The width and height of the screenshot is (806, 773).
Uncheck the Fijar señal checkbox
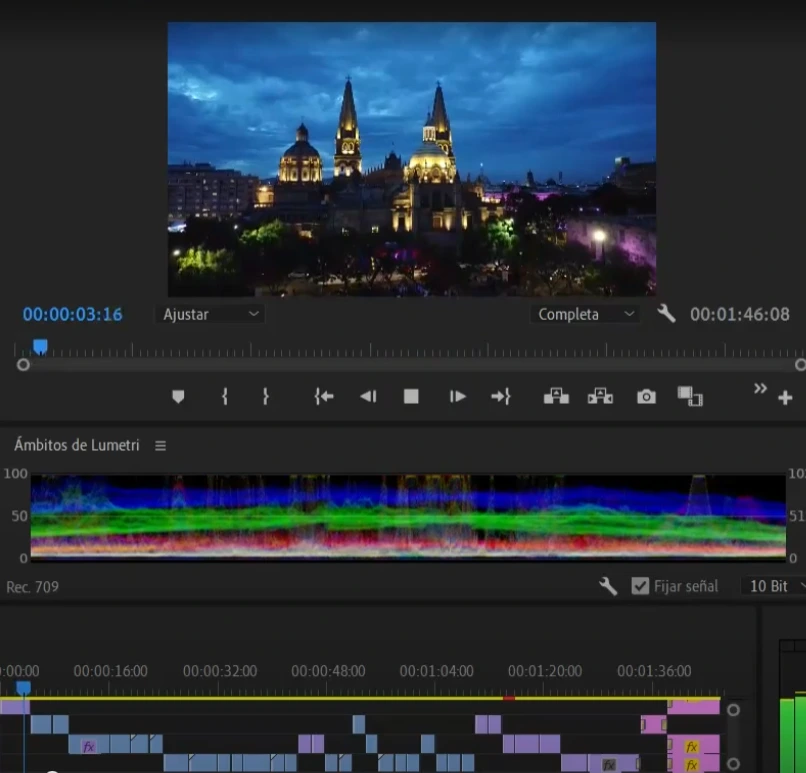(x=641, y=586)
